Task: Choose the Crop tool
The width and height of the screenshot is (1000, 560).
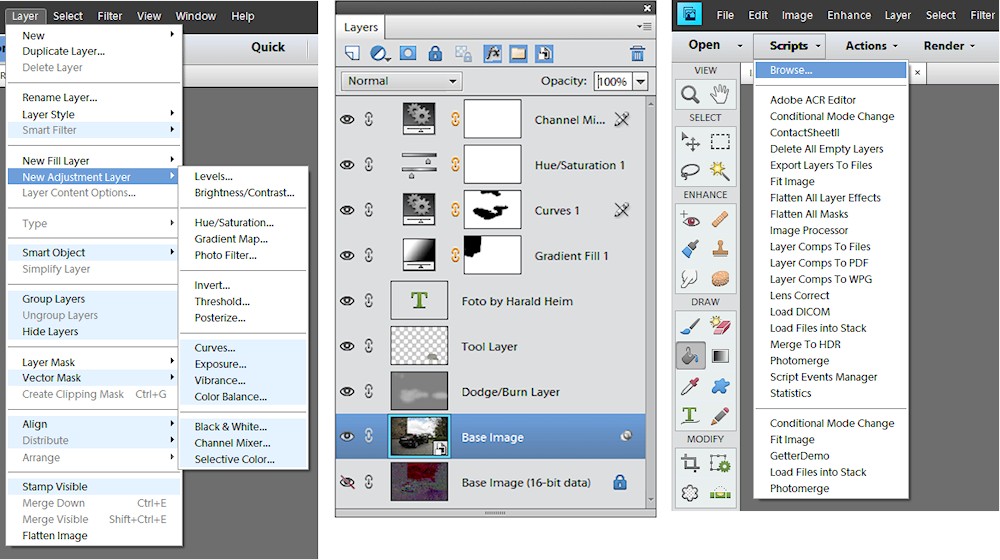Action: click(690, 463)
